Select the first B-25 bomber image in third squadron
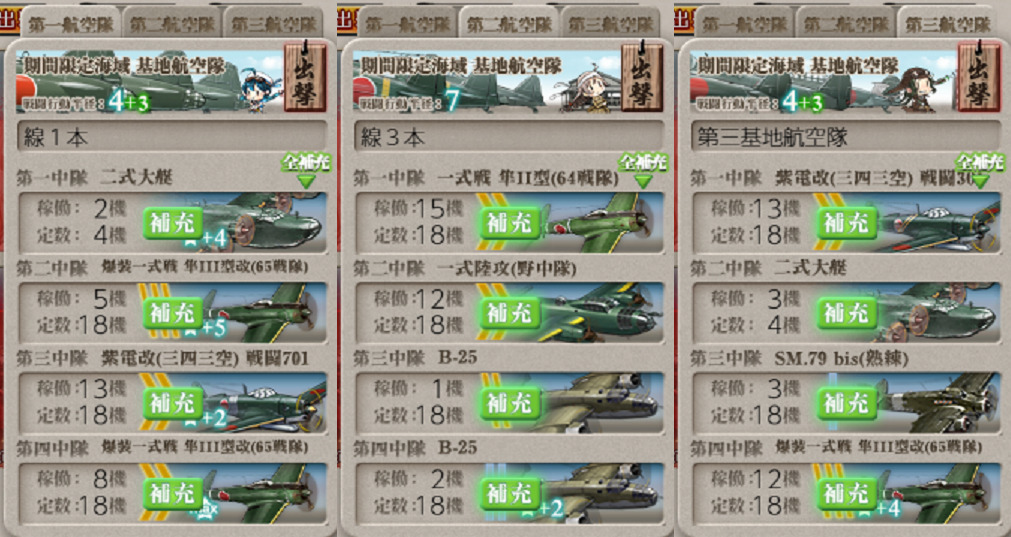1011x537 pixels. coord(601,403)
